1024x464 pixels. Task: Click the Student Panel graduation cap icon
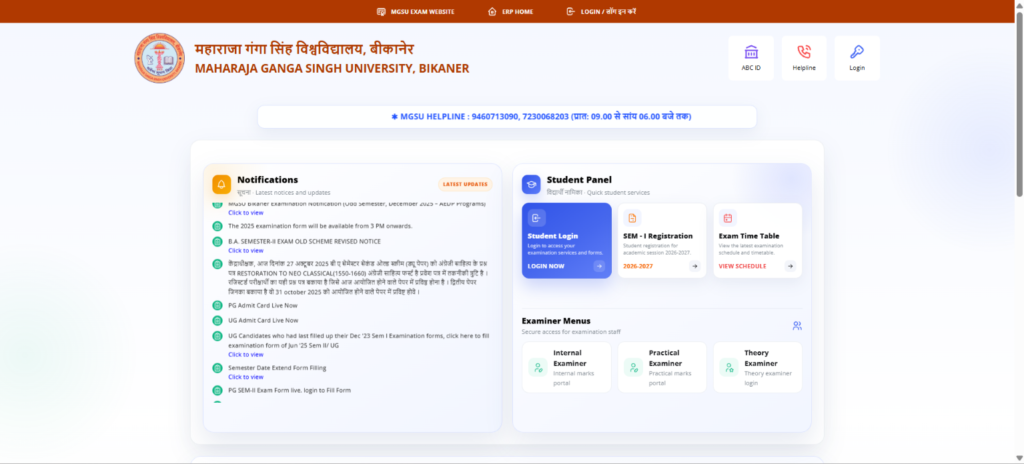531,185
